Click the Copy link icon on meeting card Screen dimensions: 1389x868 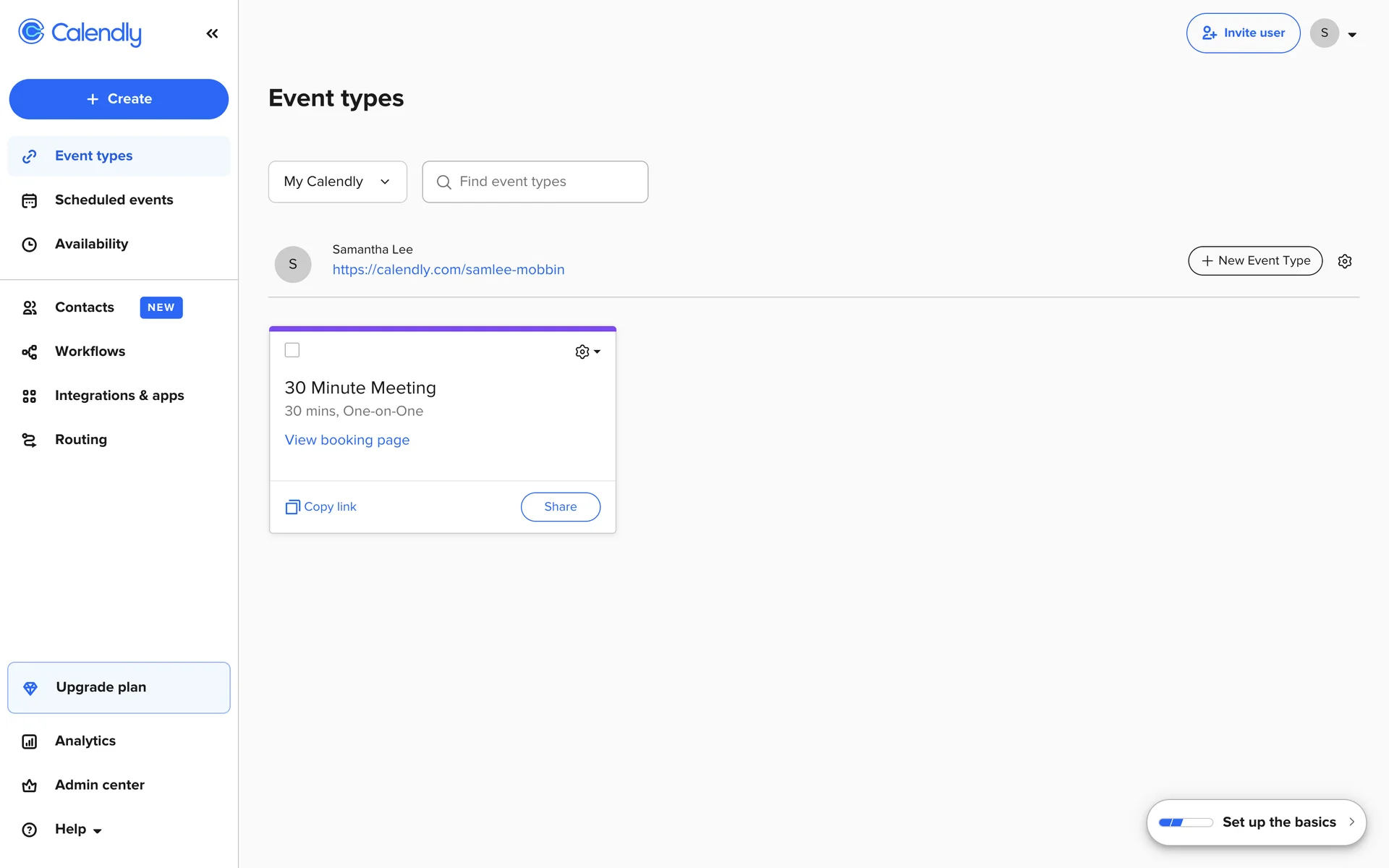tap(292, 507)
